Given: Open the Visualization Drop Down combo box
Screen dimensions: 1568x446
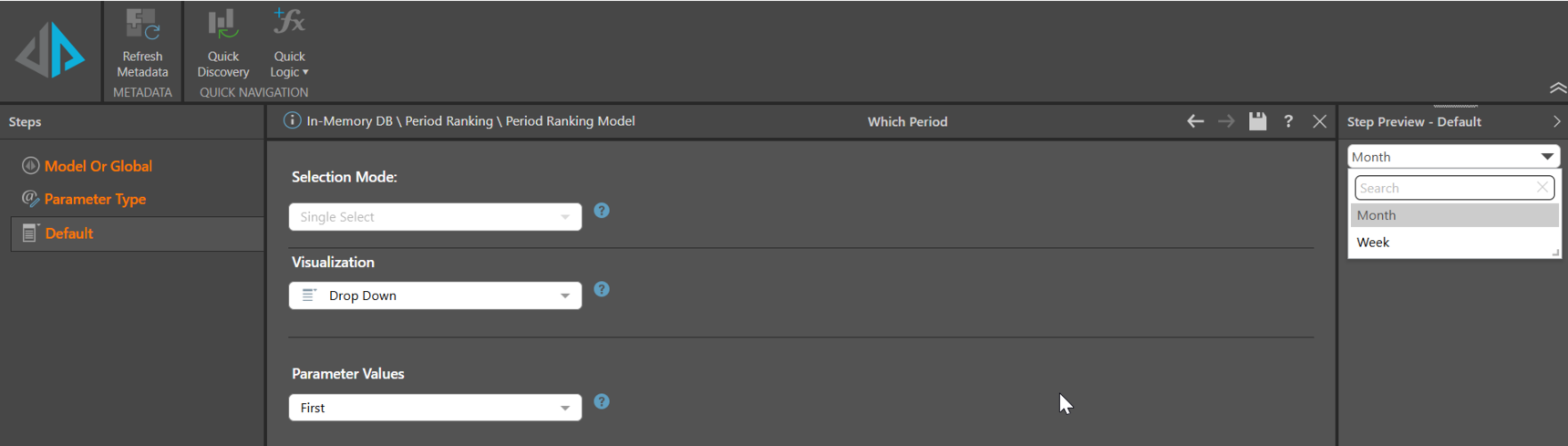Looking at the screenshot, I should click(435, 296).
